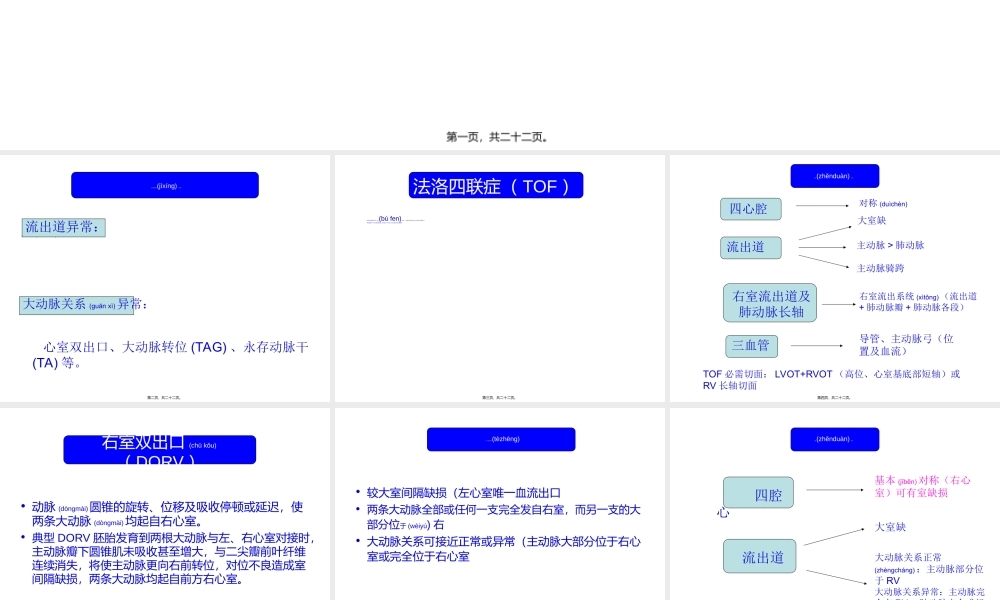Click the 流出道异常 label box
The image size is (1000, 600).
pos(62,227)
